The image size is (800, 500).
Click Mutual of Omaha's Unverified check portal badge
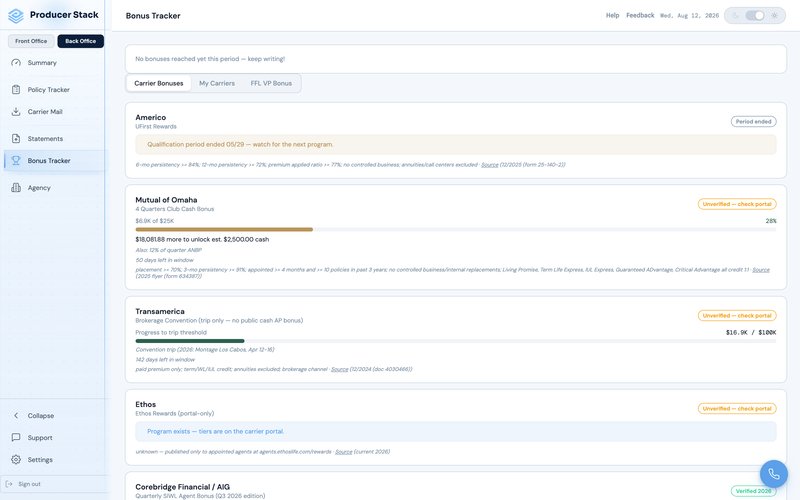click(x=737, y=204)
